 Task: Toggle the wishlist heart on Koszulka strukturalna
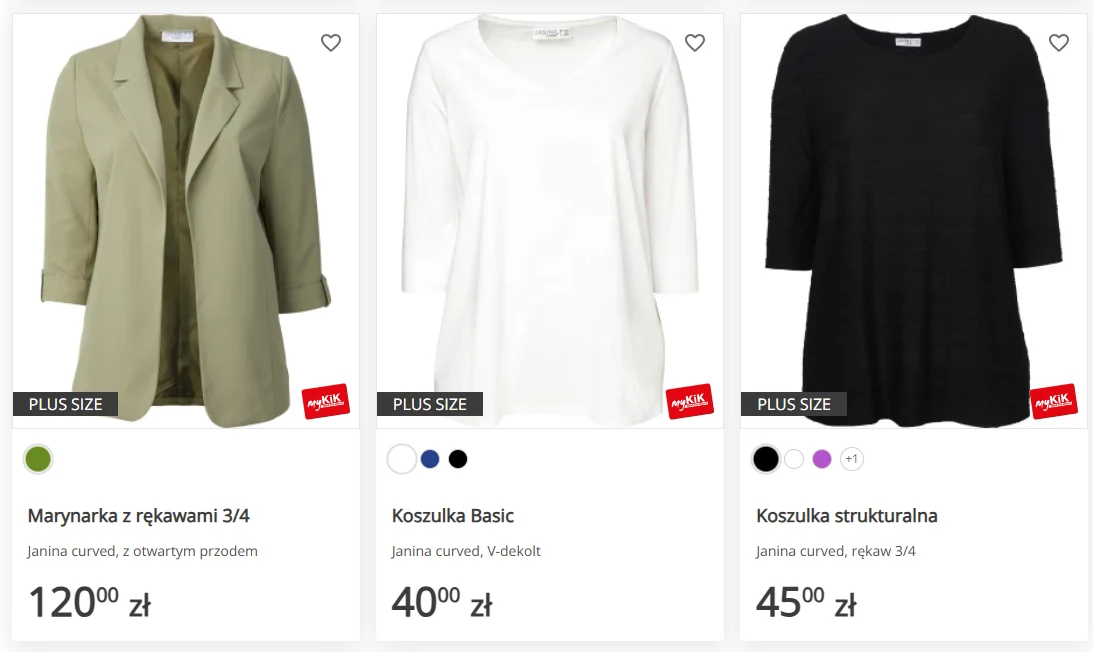coord(1059,42)
